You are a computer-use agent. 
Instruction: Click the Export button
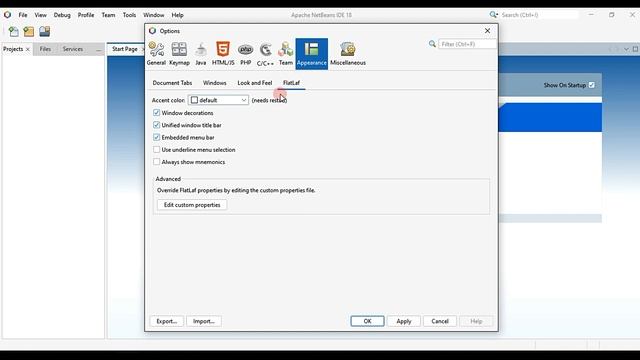click(167, 321)
